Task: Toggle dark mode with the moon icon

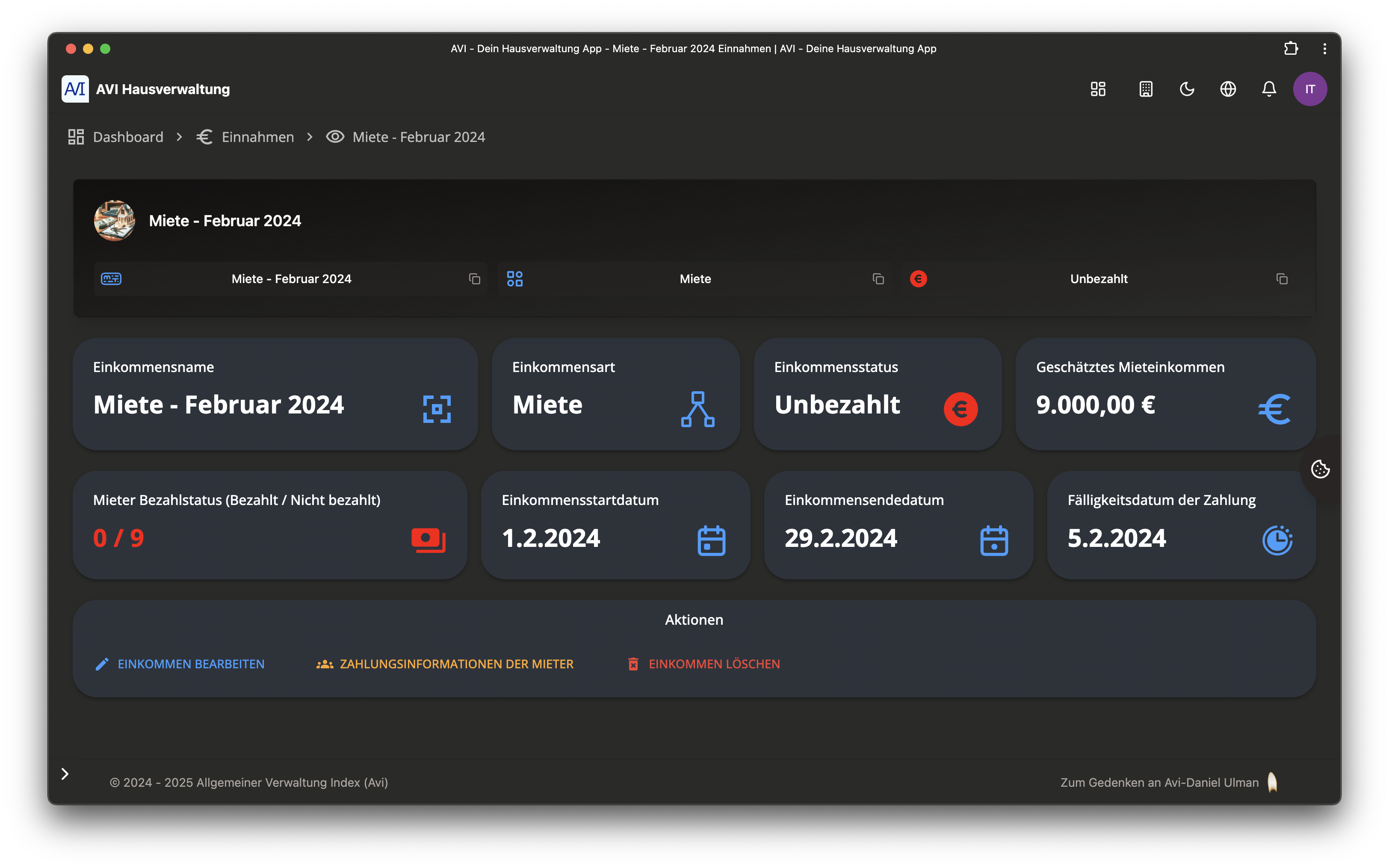Action: point(1187,89)
